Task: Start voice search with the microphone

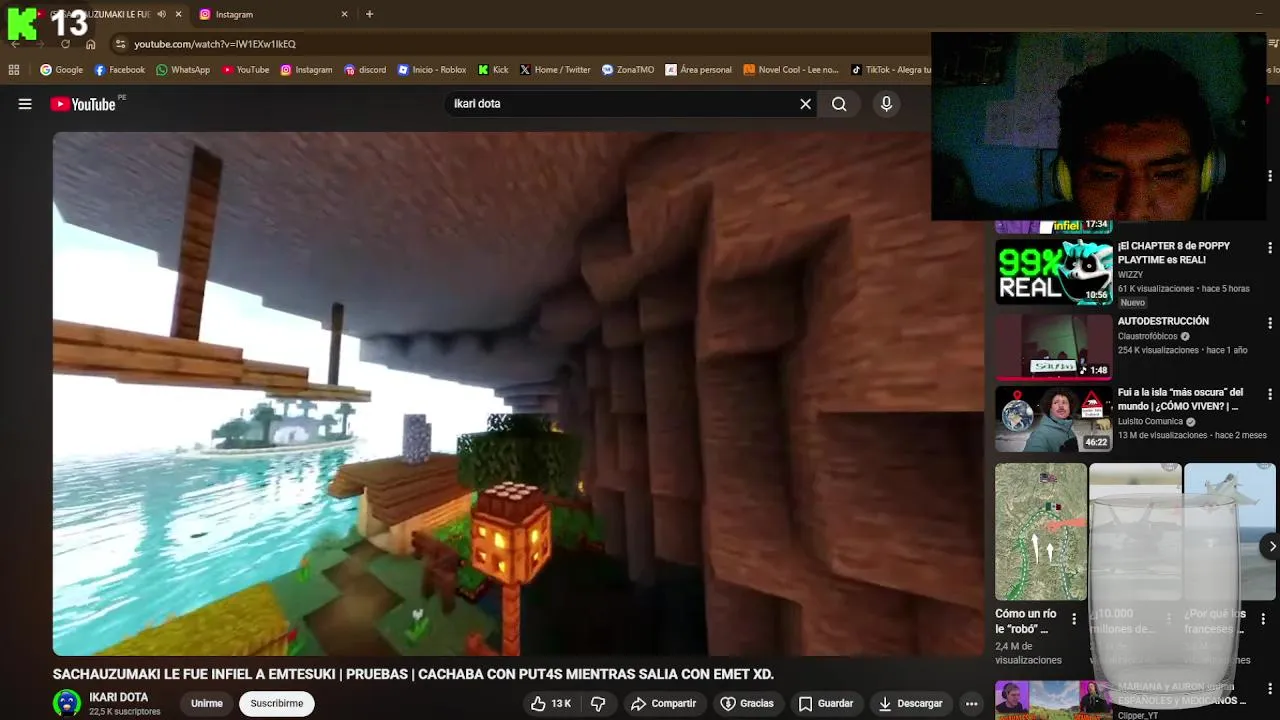Action: [886, 104]
